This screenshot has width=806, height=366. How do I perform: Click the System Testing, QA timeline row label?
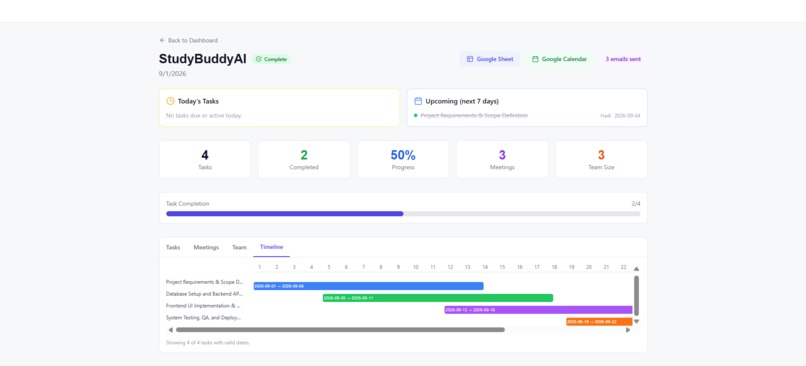[x=203, y=318]
